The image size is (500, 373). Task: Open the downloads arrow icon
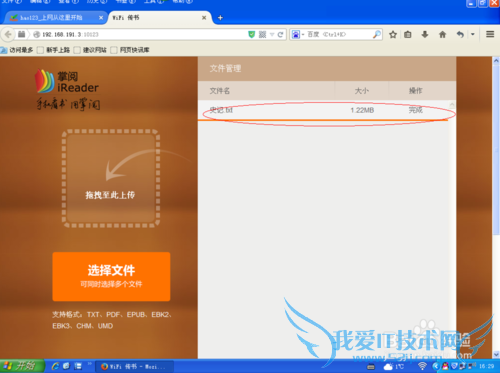coord(425,34)
